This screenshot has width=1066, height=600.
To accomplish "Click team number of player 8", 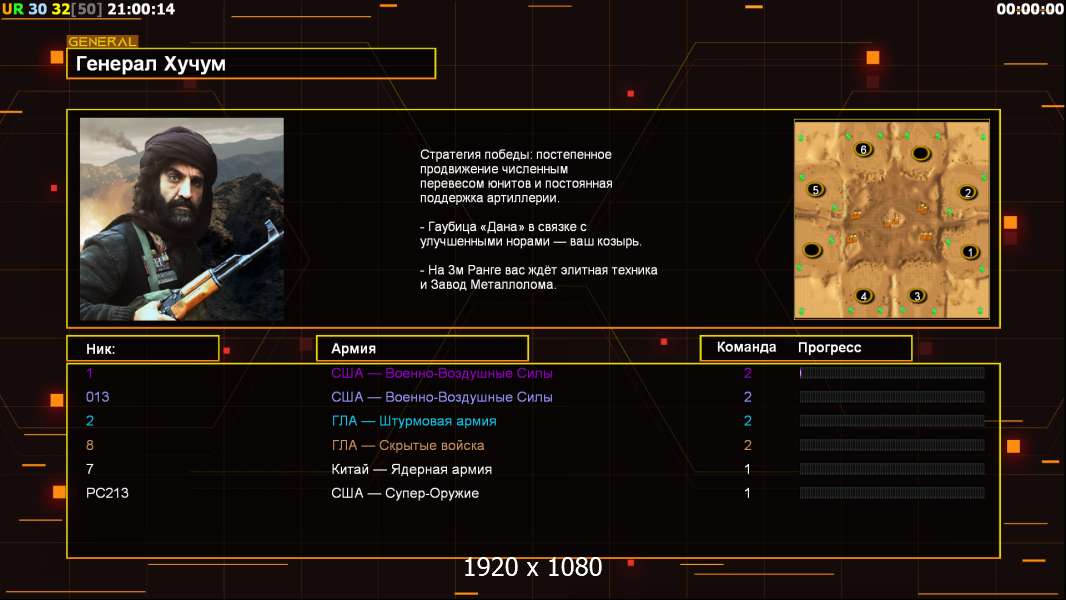I will coord(747,445).
